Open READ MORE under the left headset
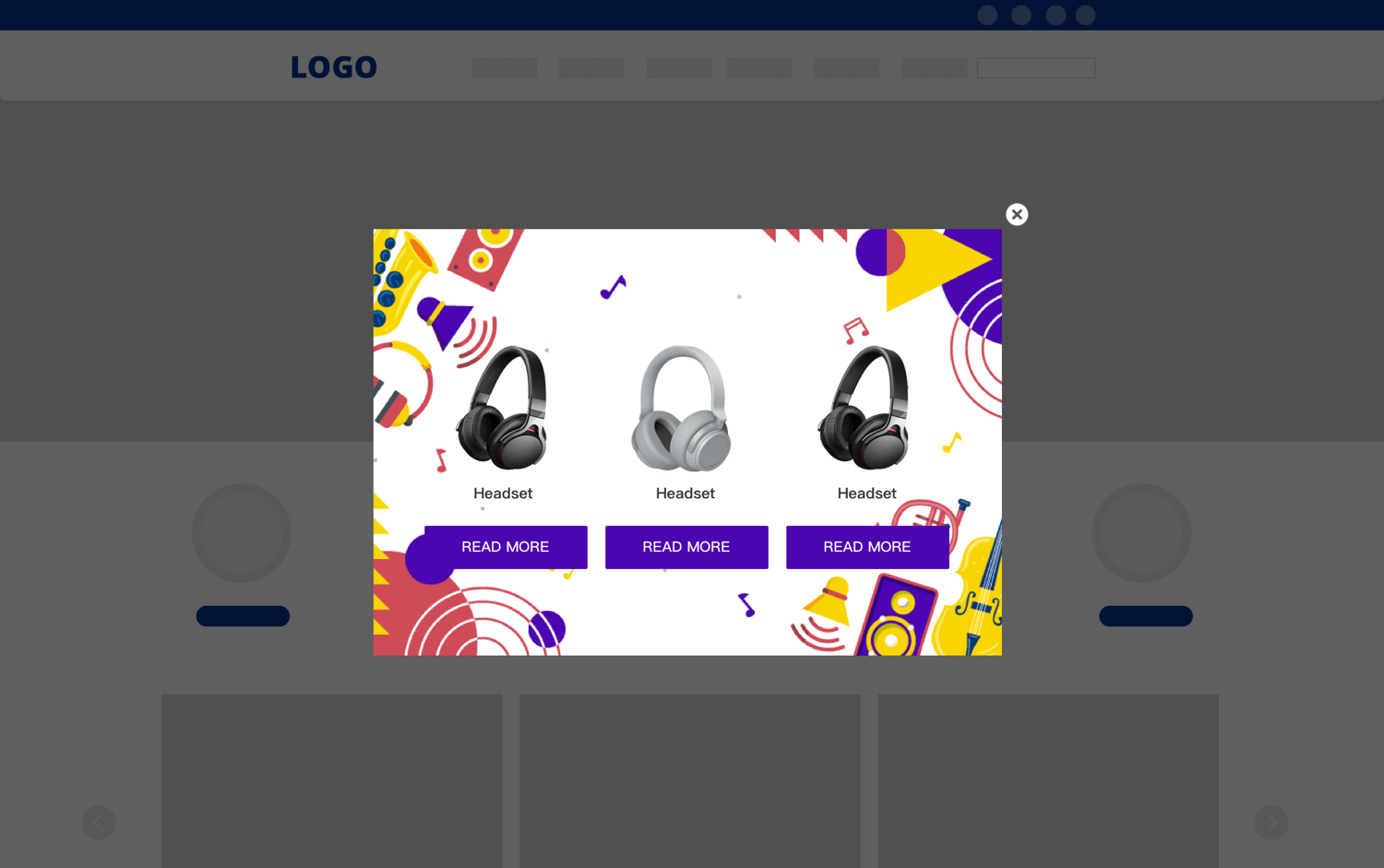 tap(506, 547)
